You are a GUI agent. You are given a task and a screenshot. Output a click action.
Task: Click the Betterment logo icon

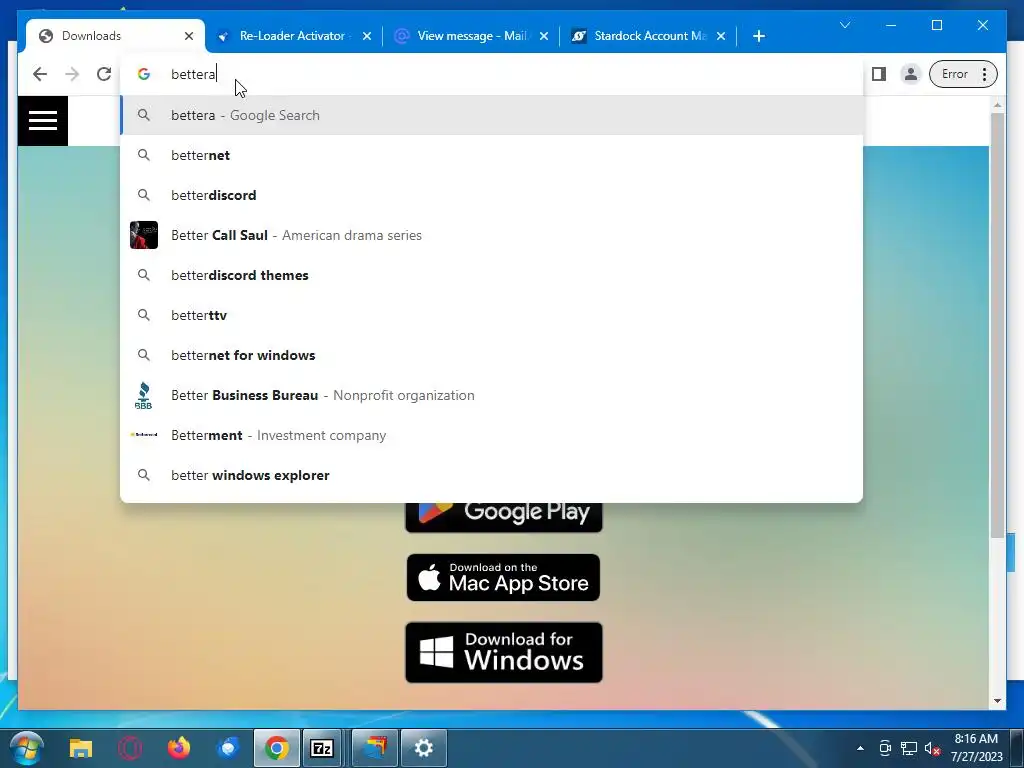tap(144, 435)
